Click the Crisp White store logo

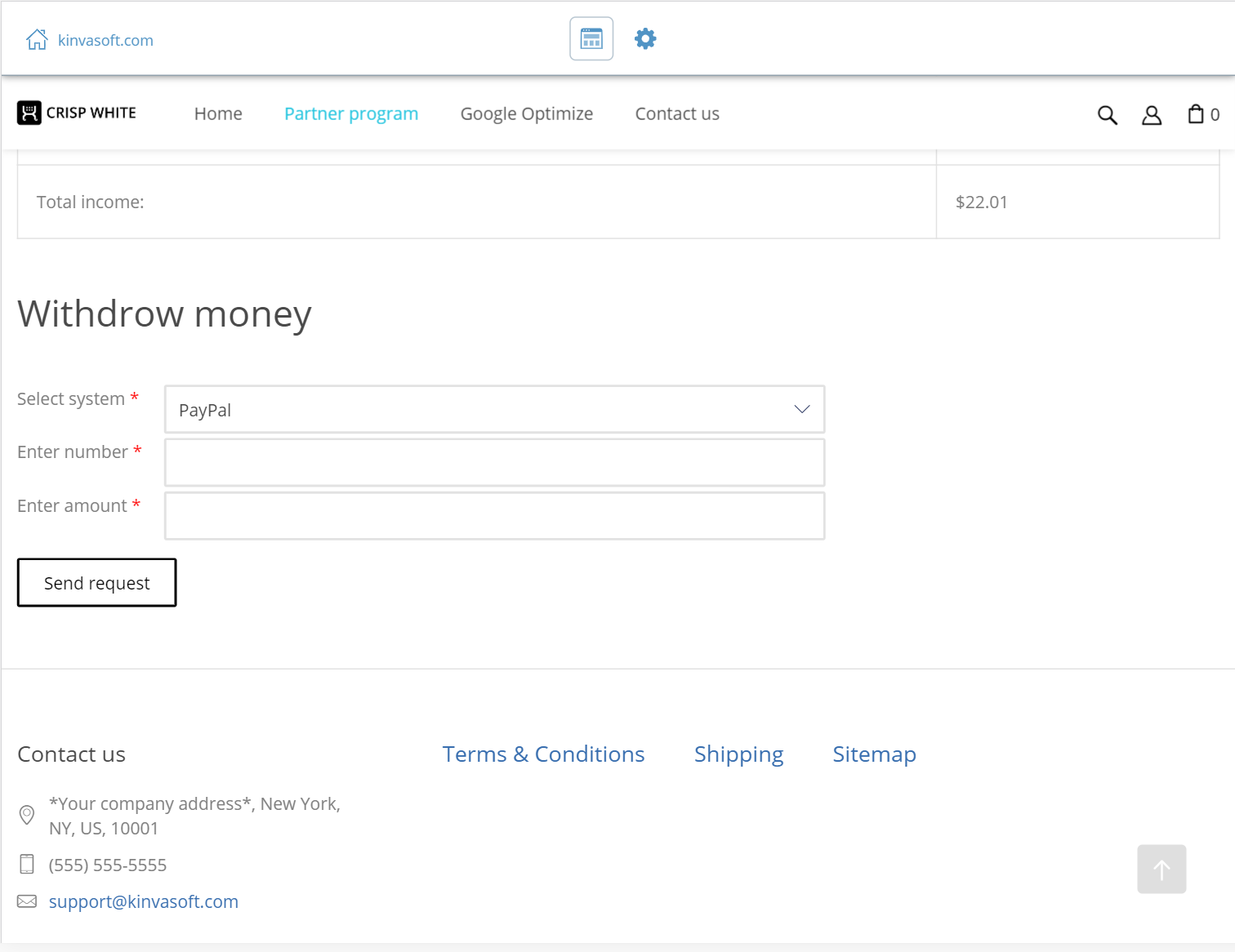point(77,113)
